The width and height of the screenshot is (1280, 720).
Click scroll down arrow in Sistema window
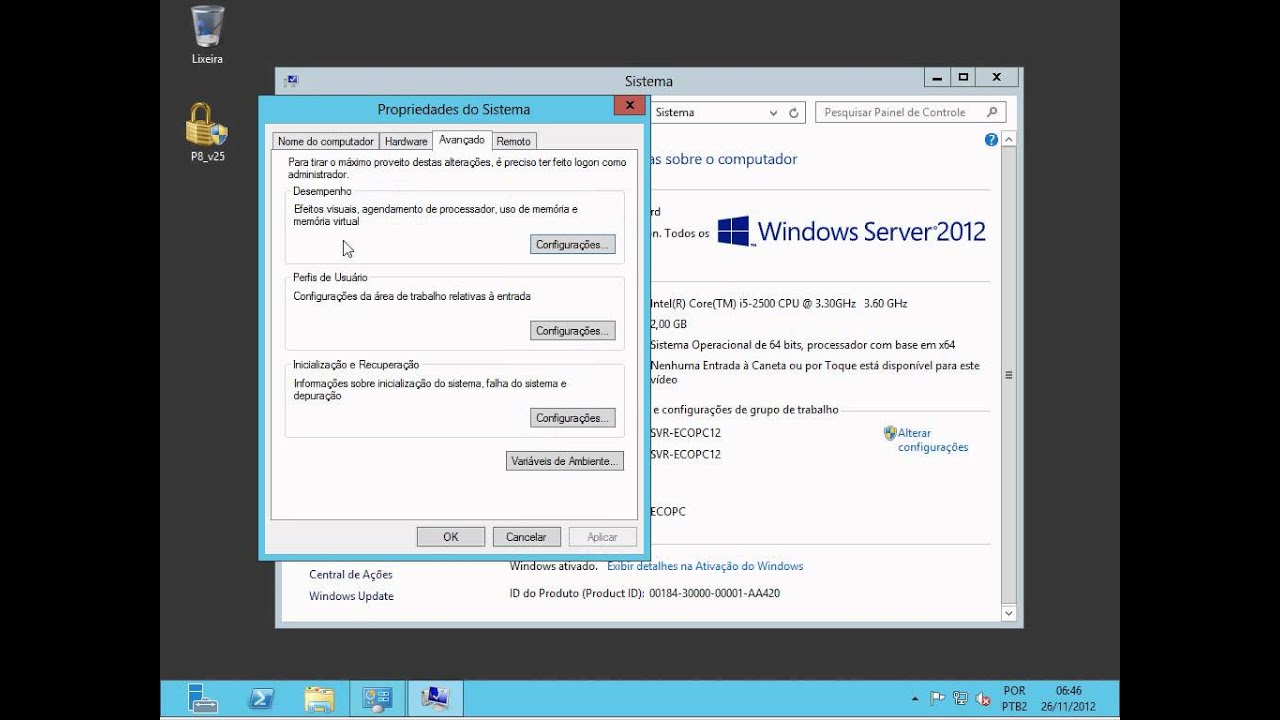click(1009, 613)
